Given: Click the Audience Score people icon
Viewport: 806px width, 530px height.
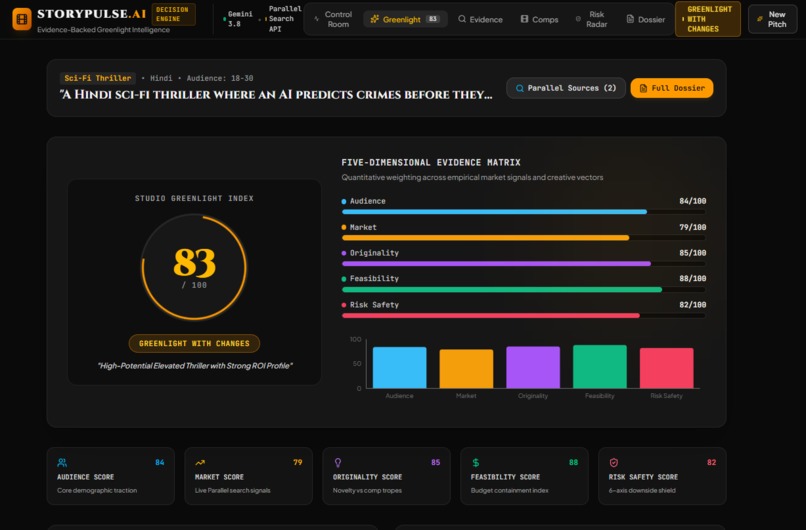Looking at the screenshot, I should (62, 463).
